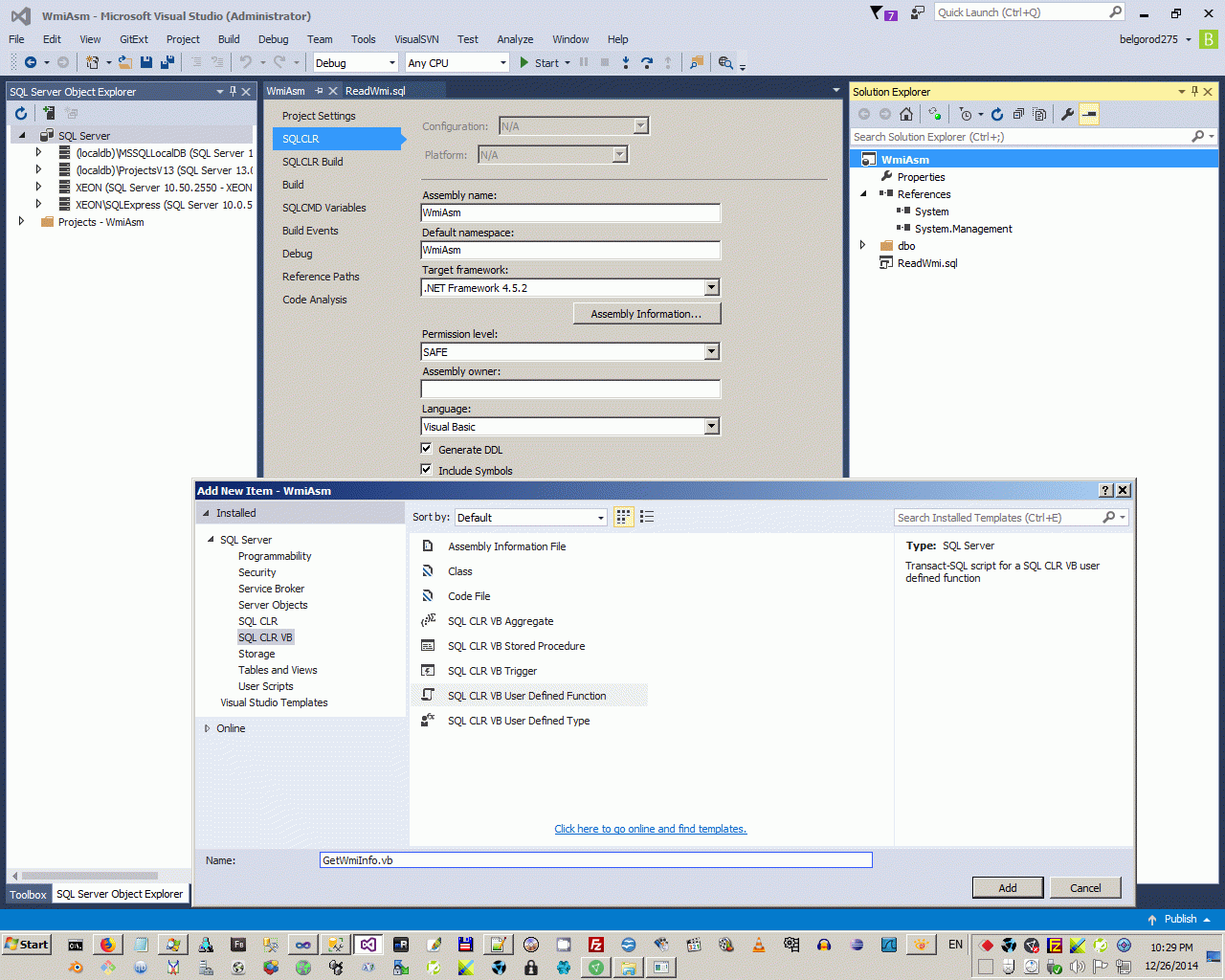Select the SQL CLR VB Stored Procedure template

tap(516, 646)
